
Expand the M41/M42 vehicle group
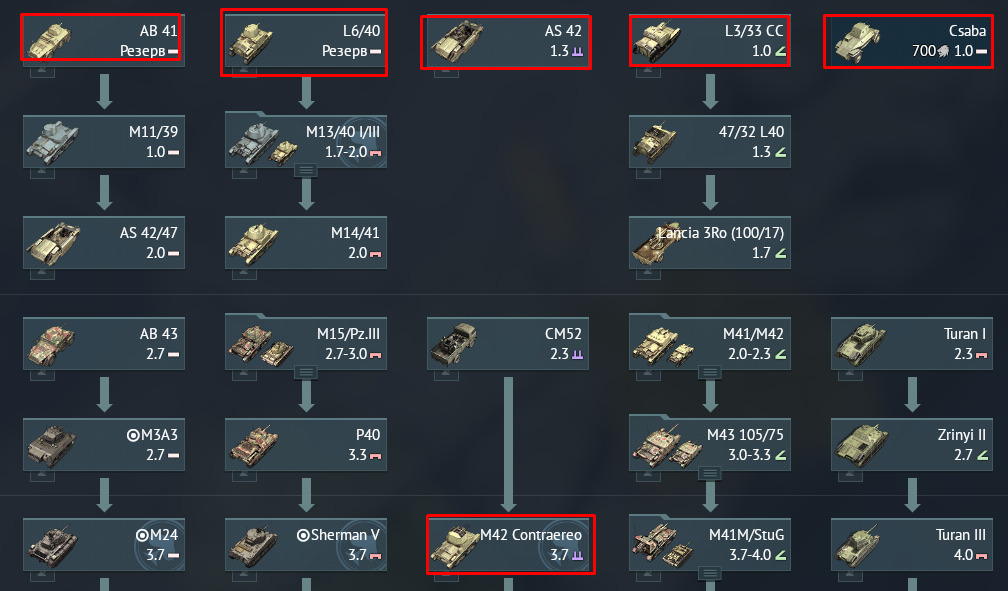(x=710, y=372)
